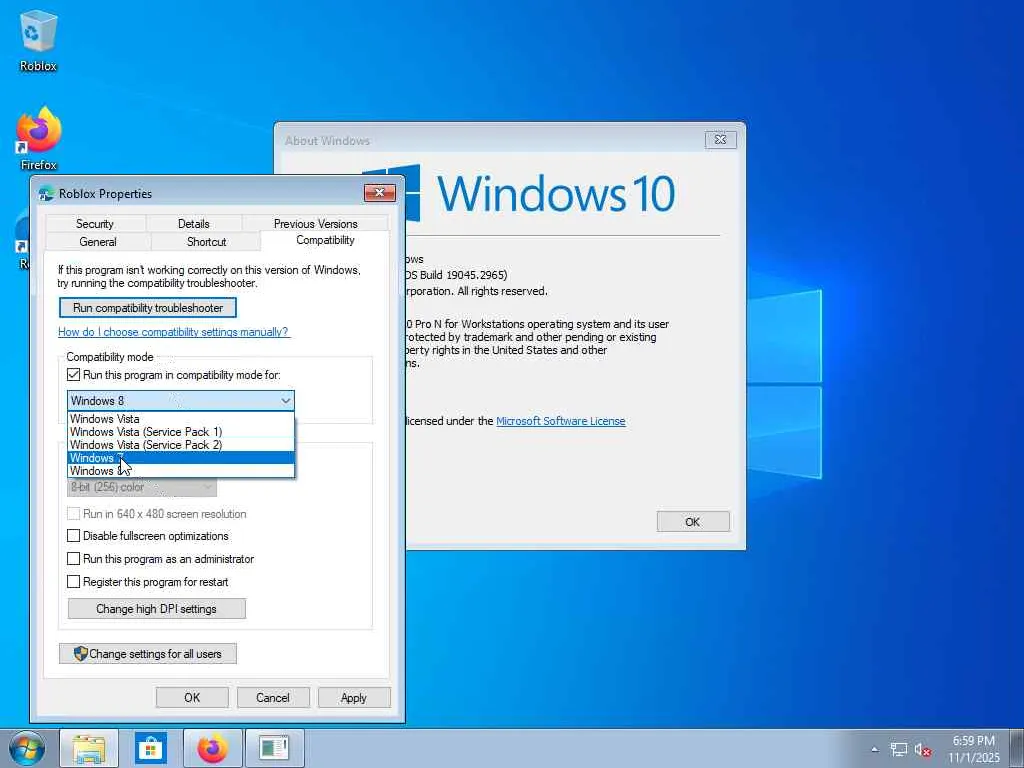The height and width of the screenshot is (768, 1024).
Task: Collapse the Windows 8 compatibility combo box
Action: (x=181, y=400)
